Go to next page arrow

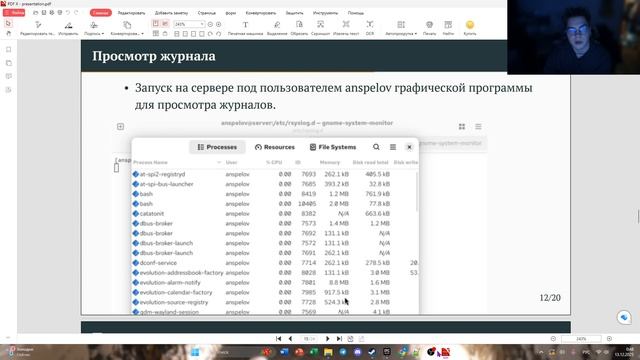click(x=327, y=339)
